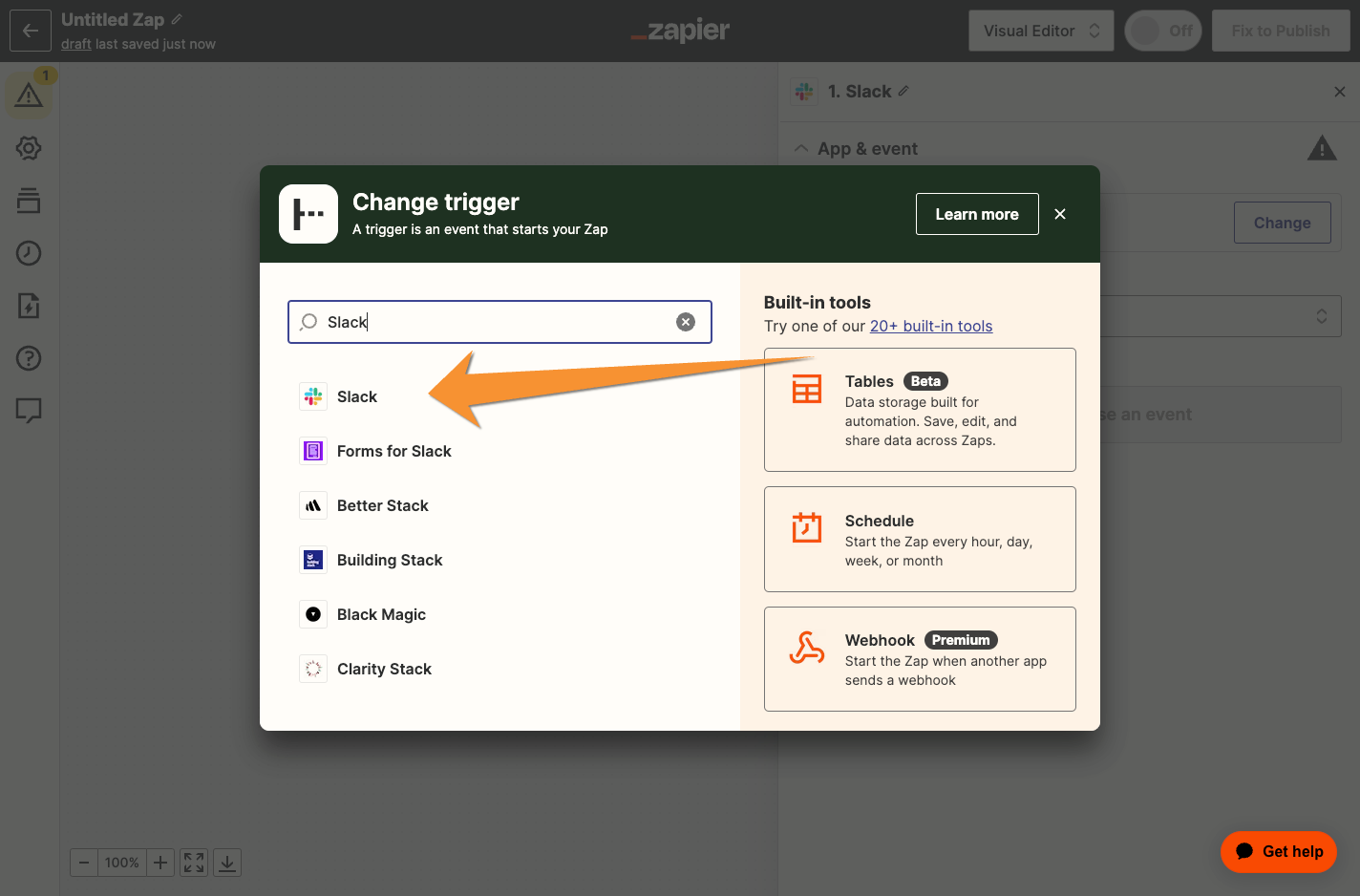Select Better Stack result

tap(383, 505)
